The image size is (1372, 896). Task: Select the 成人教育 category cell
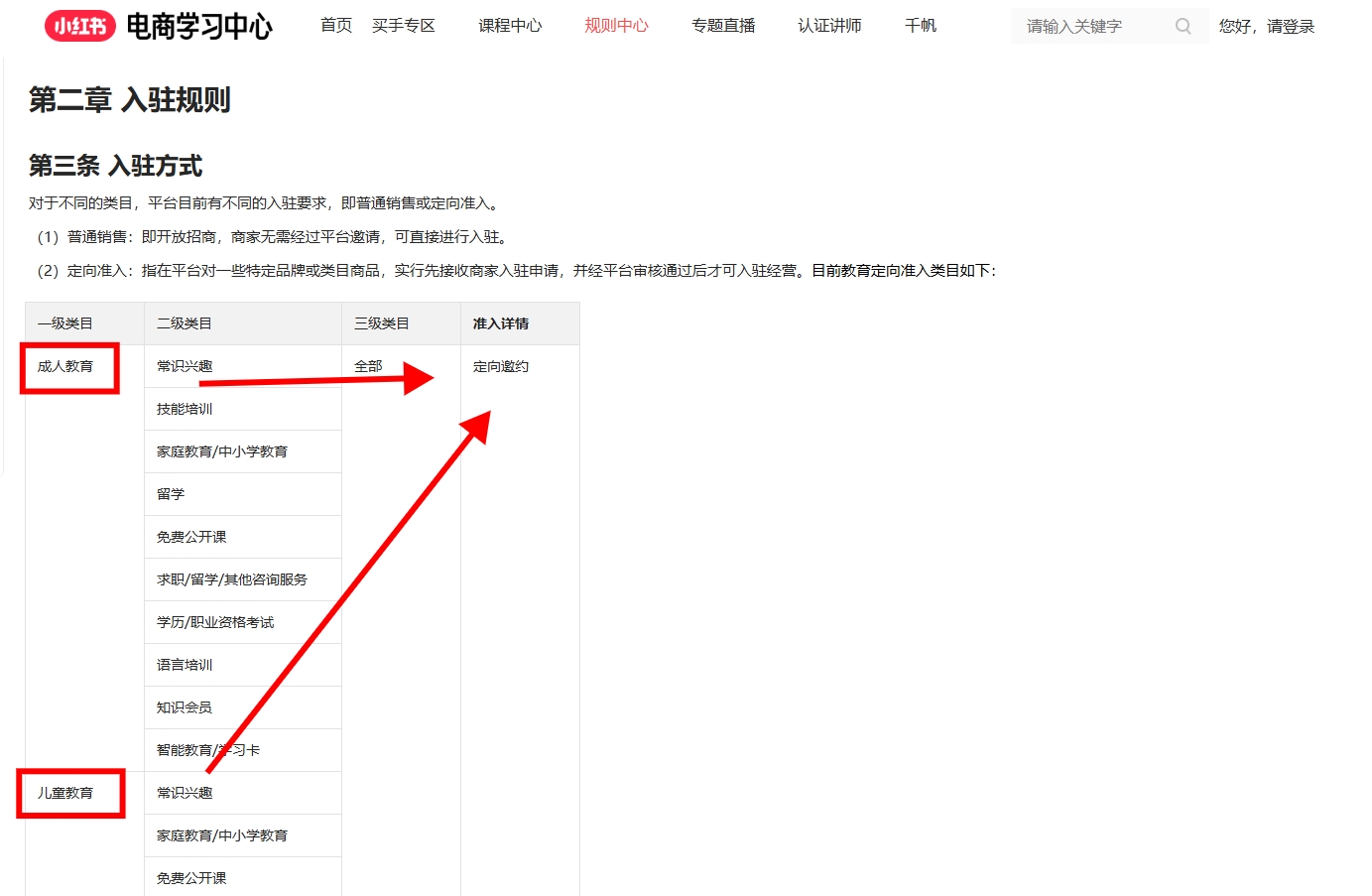pyautogui.click(x=68, y=365)
